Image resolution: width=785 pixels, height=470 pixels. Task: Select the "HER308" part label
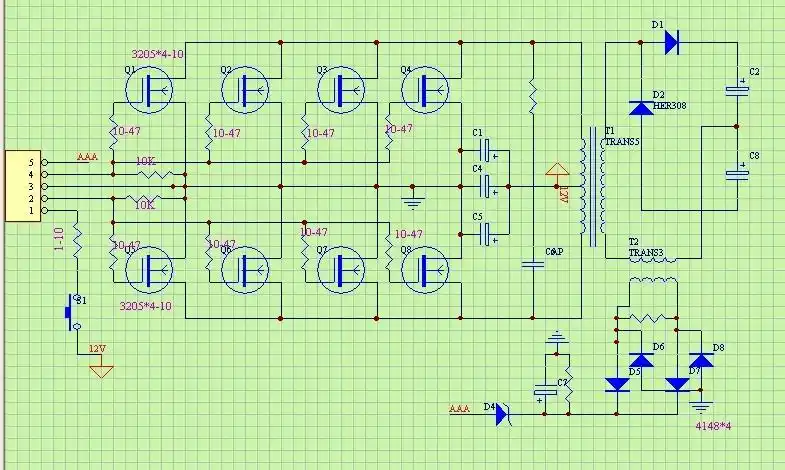(668, 104)
